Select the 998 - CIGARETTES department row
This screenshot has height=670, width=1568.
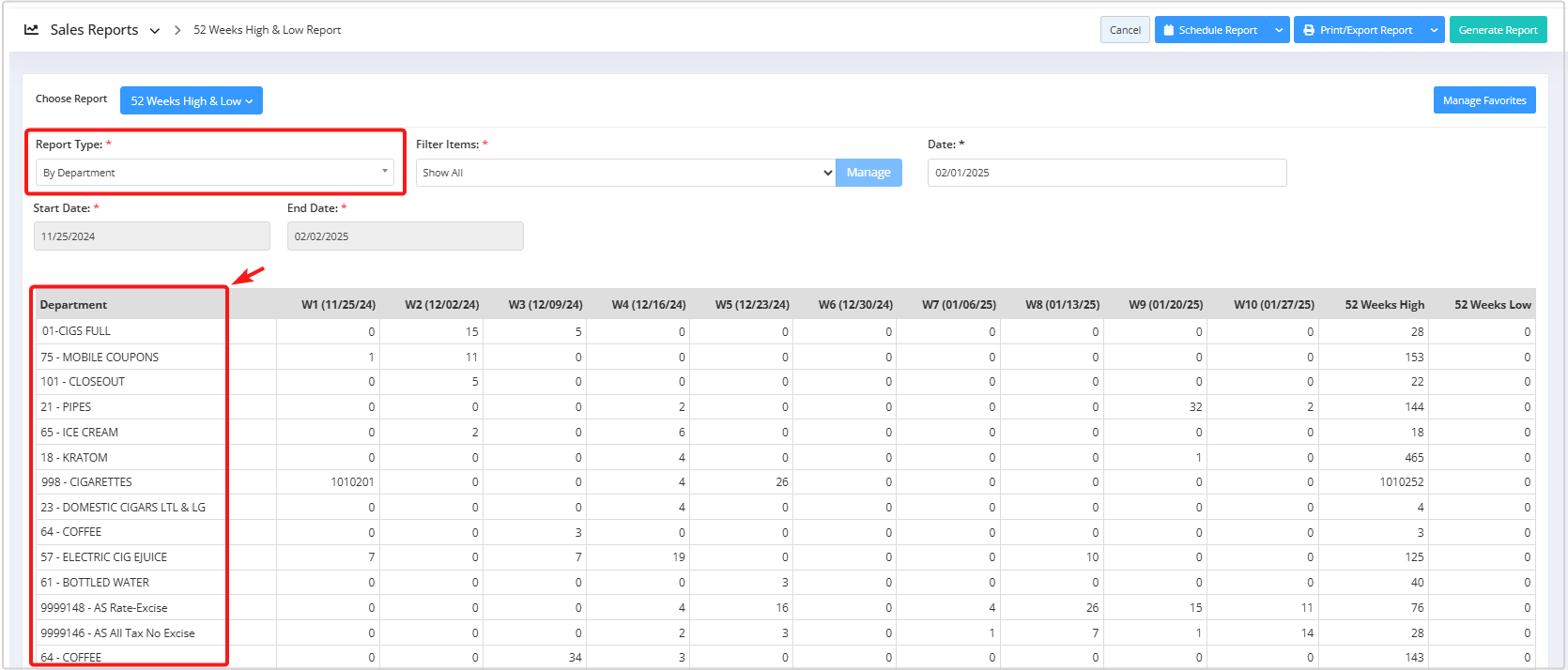pyautogui.click(x=86, y=482)
